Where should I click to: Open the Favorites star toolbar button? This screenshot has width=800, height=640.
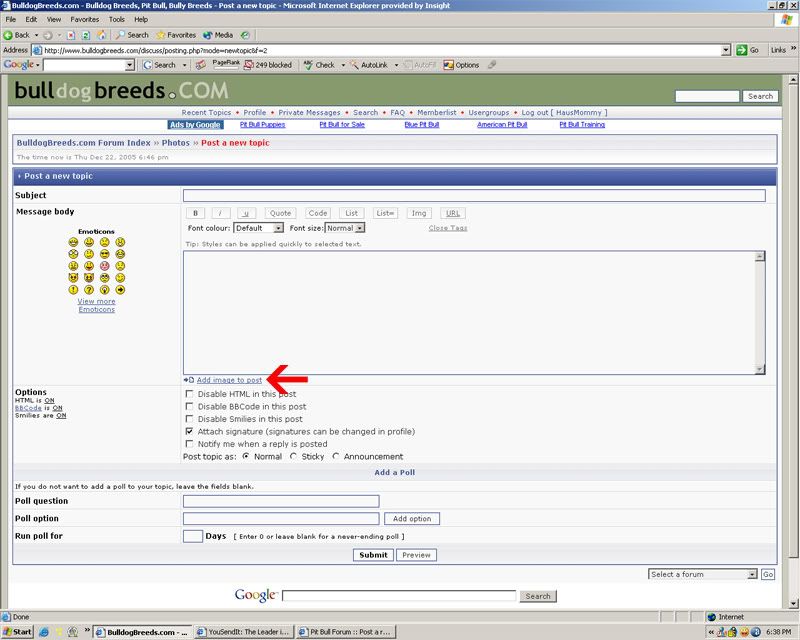point(176,35)
